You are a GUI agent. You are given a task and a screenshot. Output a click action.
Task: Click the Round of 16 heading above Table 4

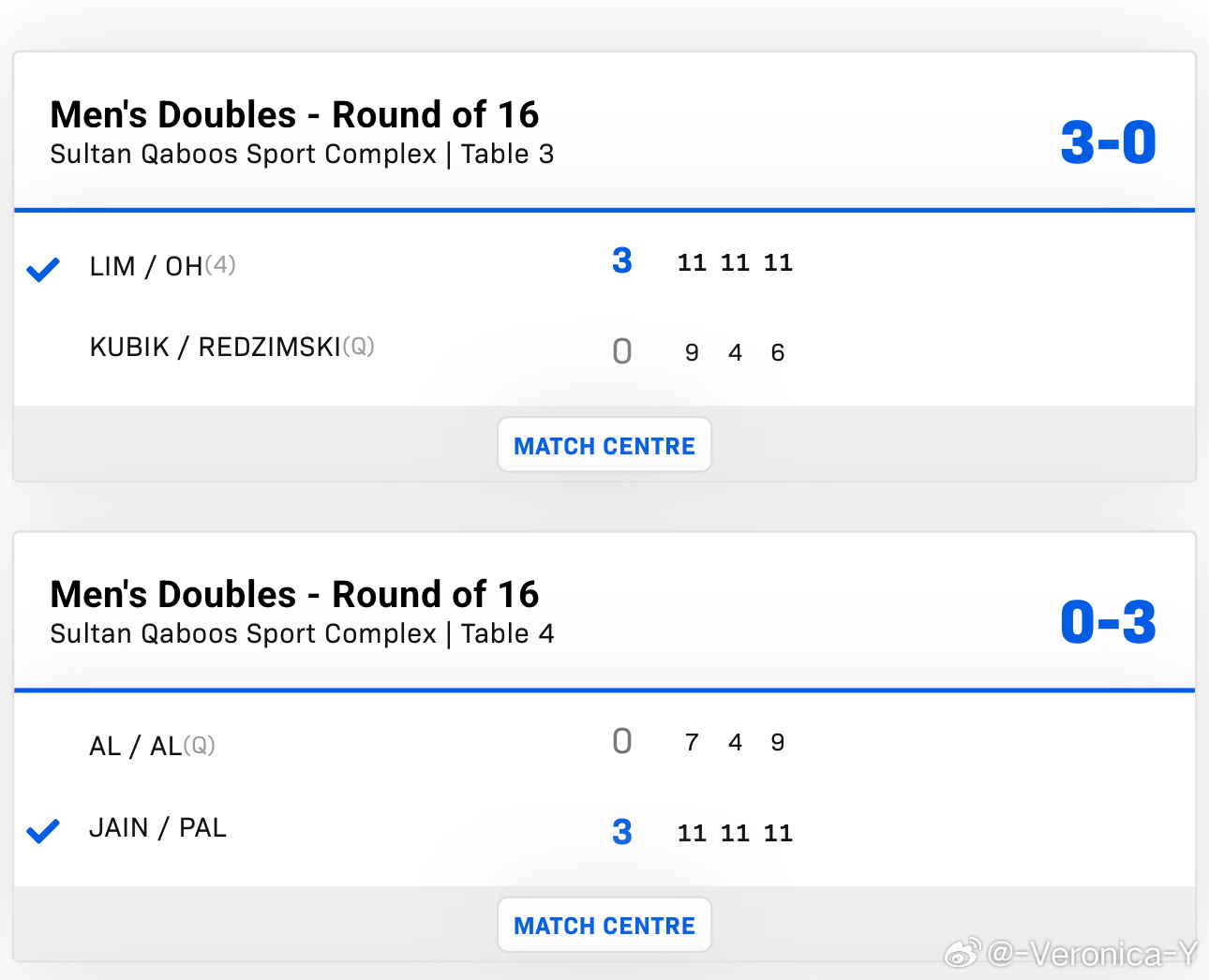[x=294, y=595]
